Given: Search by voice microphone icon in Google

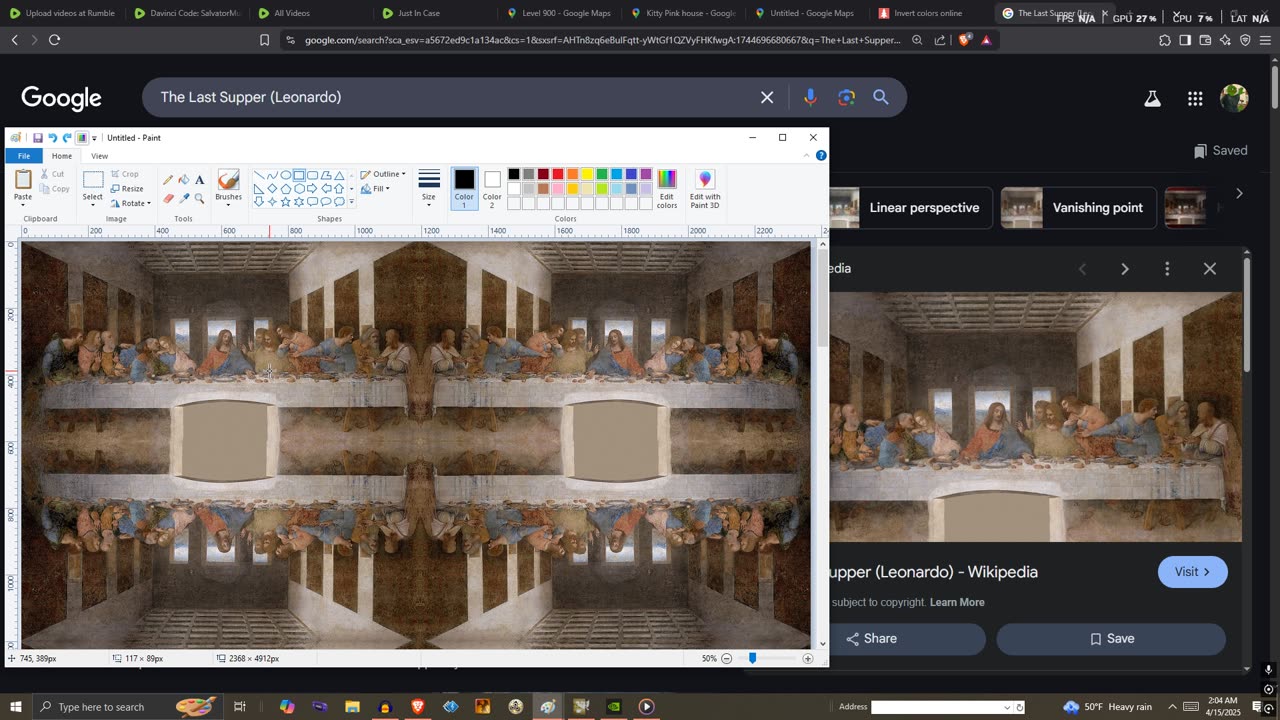Looking at the screenshot, I should click(810, 97).
